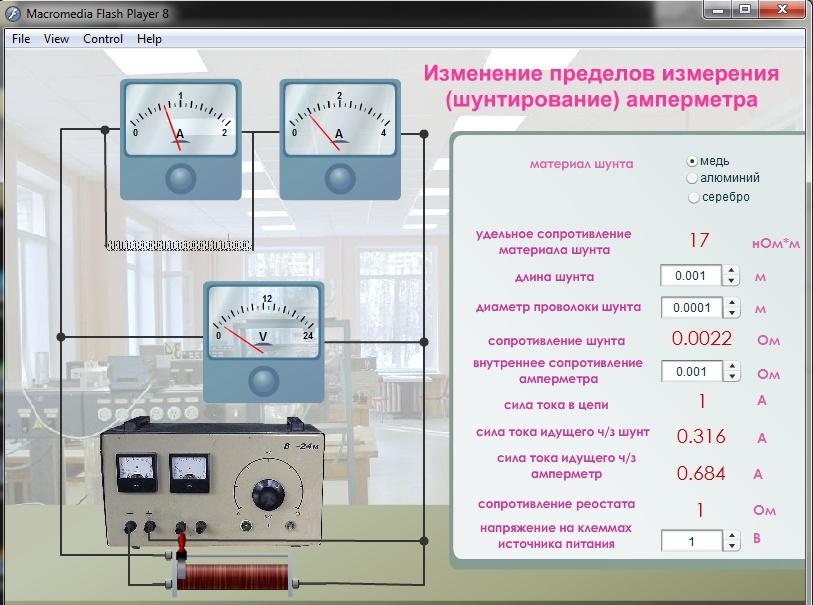This screenshot has height=605, width=813.
Task: Increase внутреннее сопротивление амперметра with up arrow
Action: (x=732, y=367)
